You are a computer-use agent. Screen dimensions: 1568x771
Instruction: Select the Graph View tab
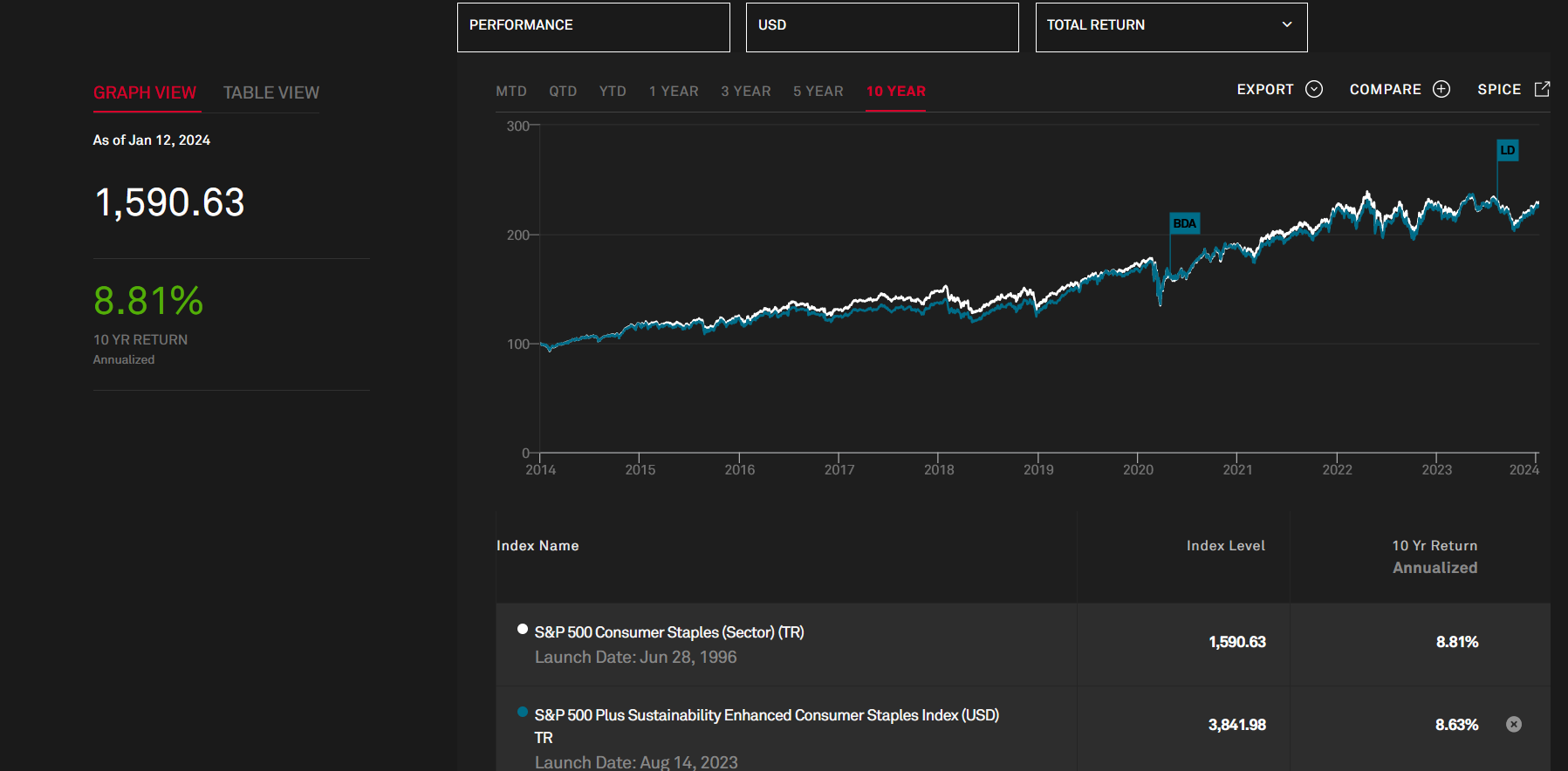coord(145,92)
